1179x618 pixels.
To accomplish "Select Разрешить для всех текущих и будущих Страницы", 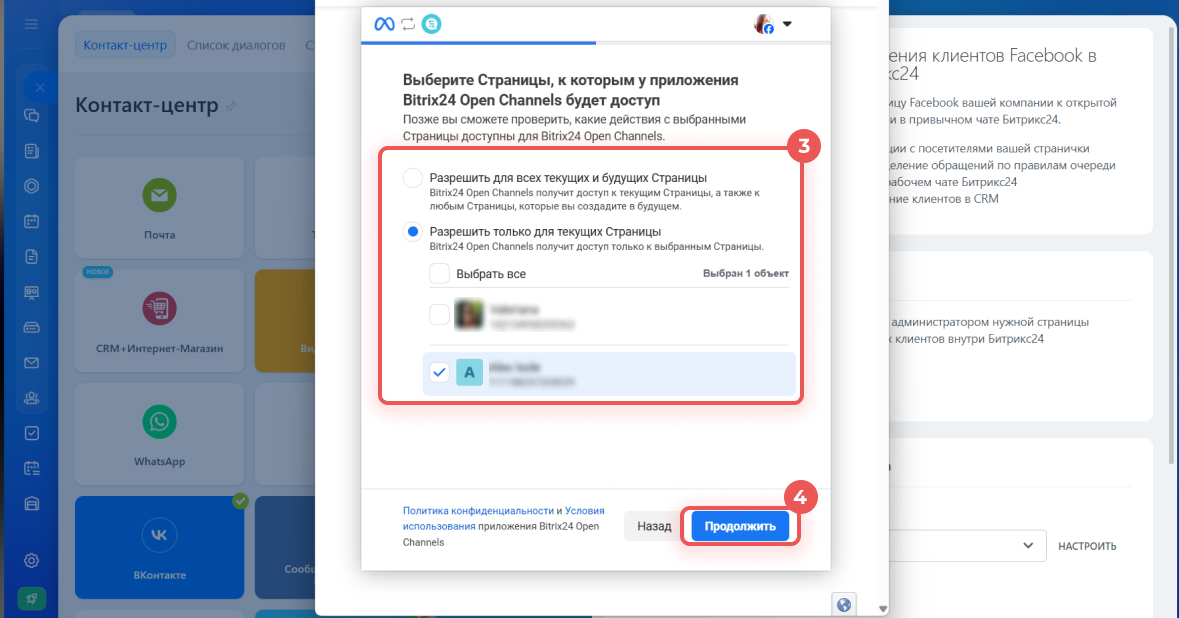I will click(413, 178).
